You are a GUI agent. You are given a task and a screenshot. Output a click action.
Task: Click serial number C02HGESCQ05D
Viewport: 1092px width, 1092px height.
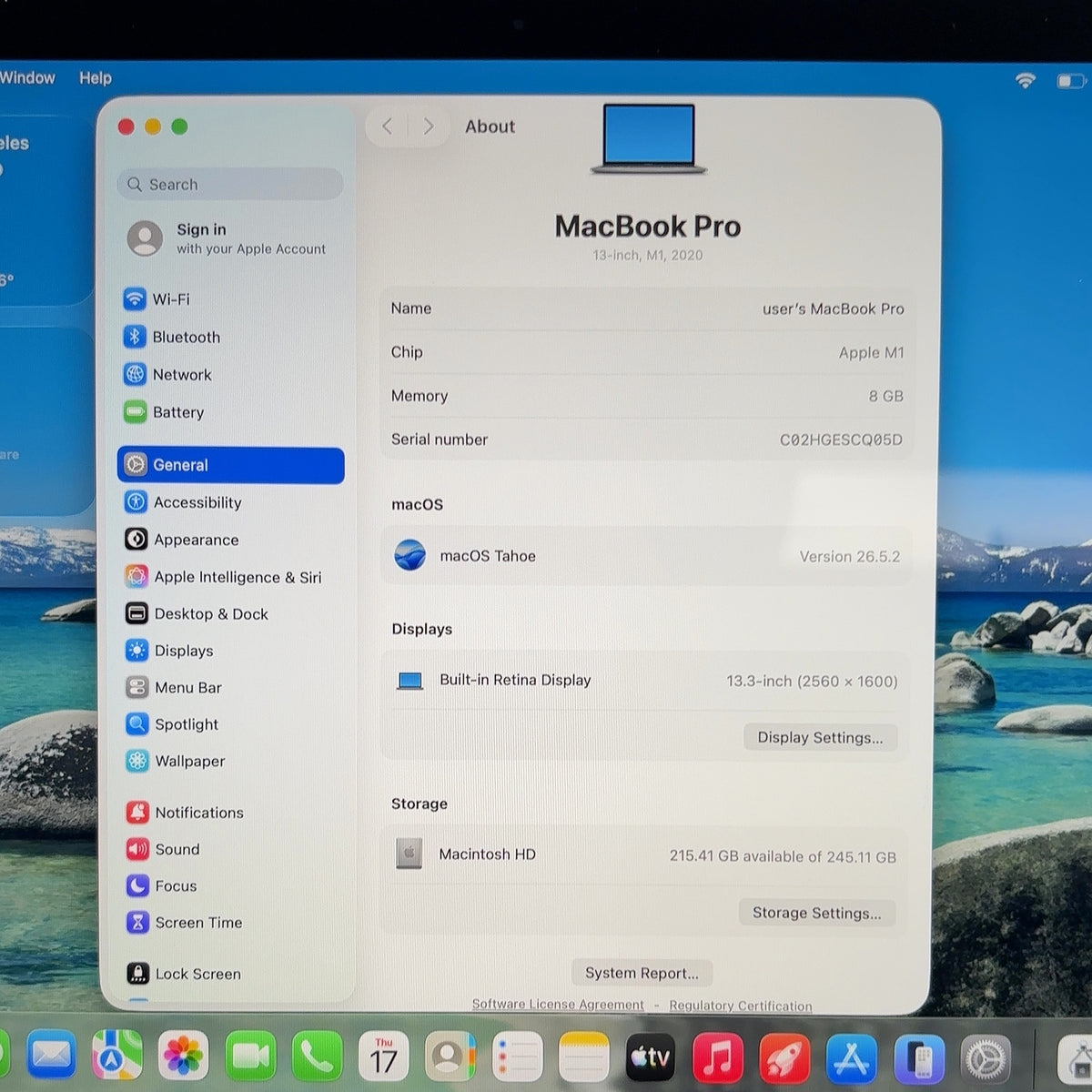tap(841, 440)
